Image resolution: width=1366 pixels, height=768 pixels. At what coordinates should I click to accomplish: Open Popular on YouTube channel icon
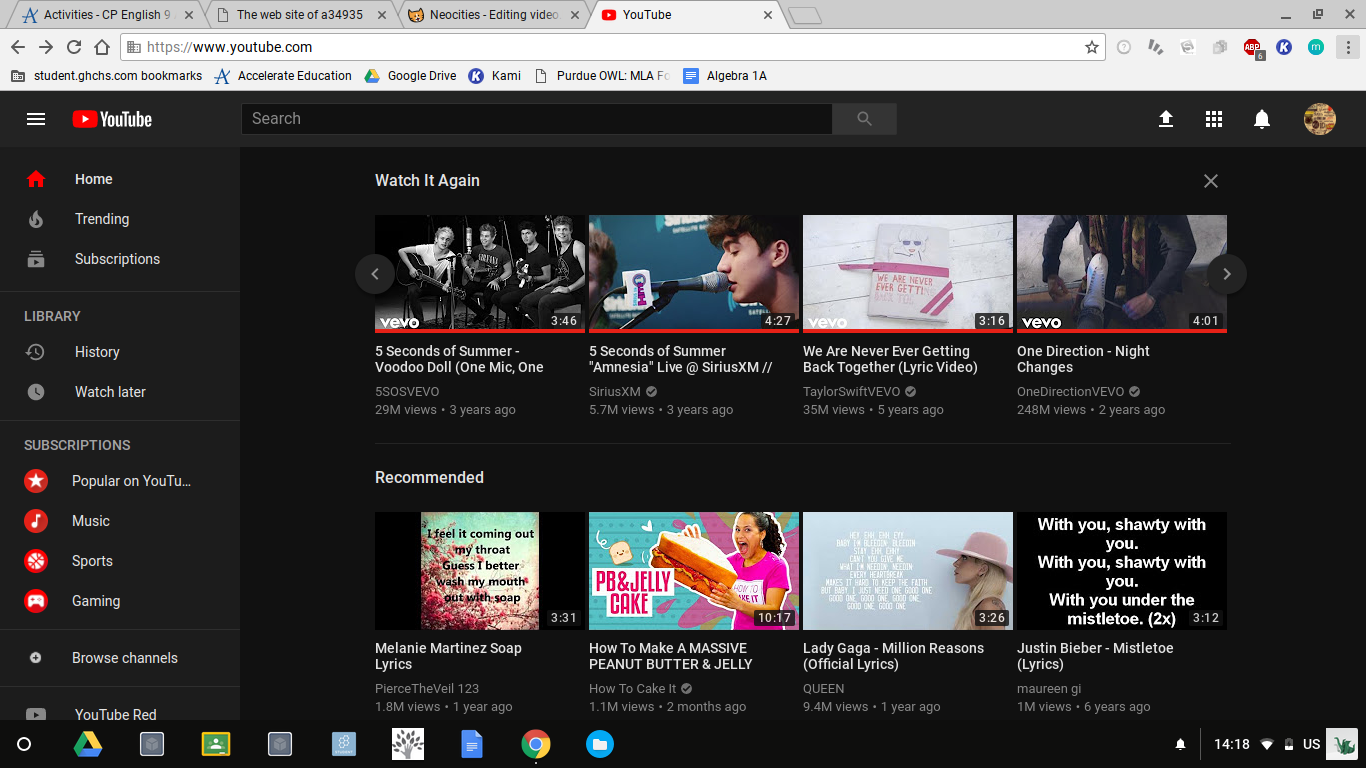coord(36,481)
